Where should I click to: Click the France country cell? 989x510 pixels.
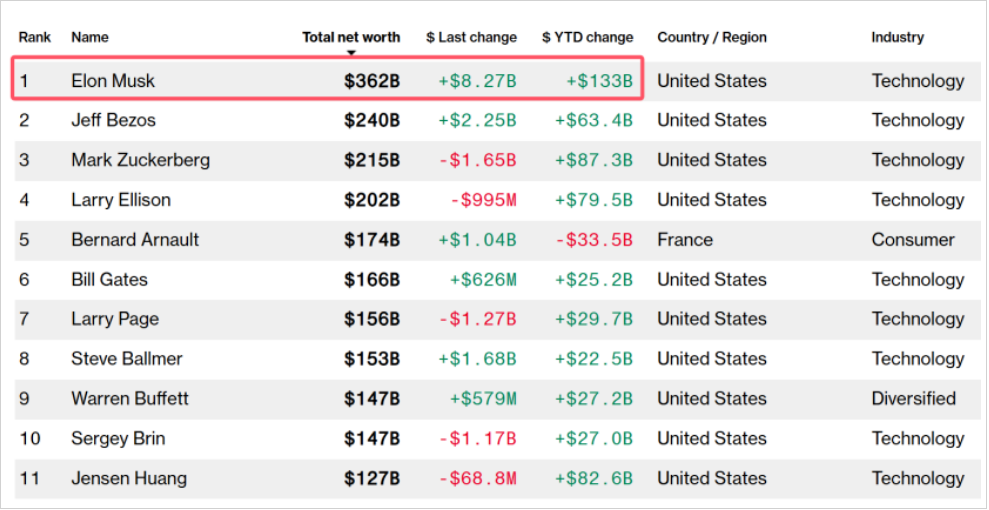(685, 240)
